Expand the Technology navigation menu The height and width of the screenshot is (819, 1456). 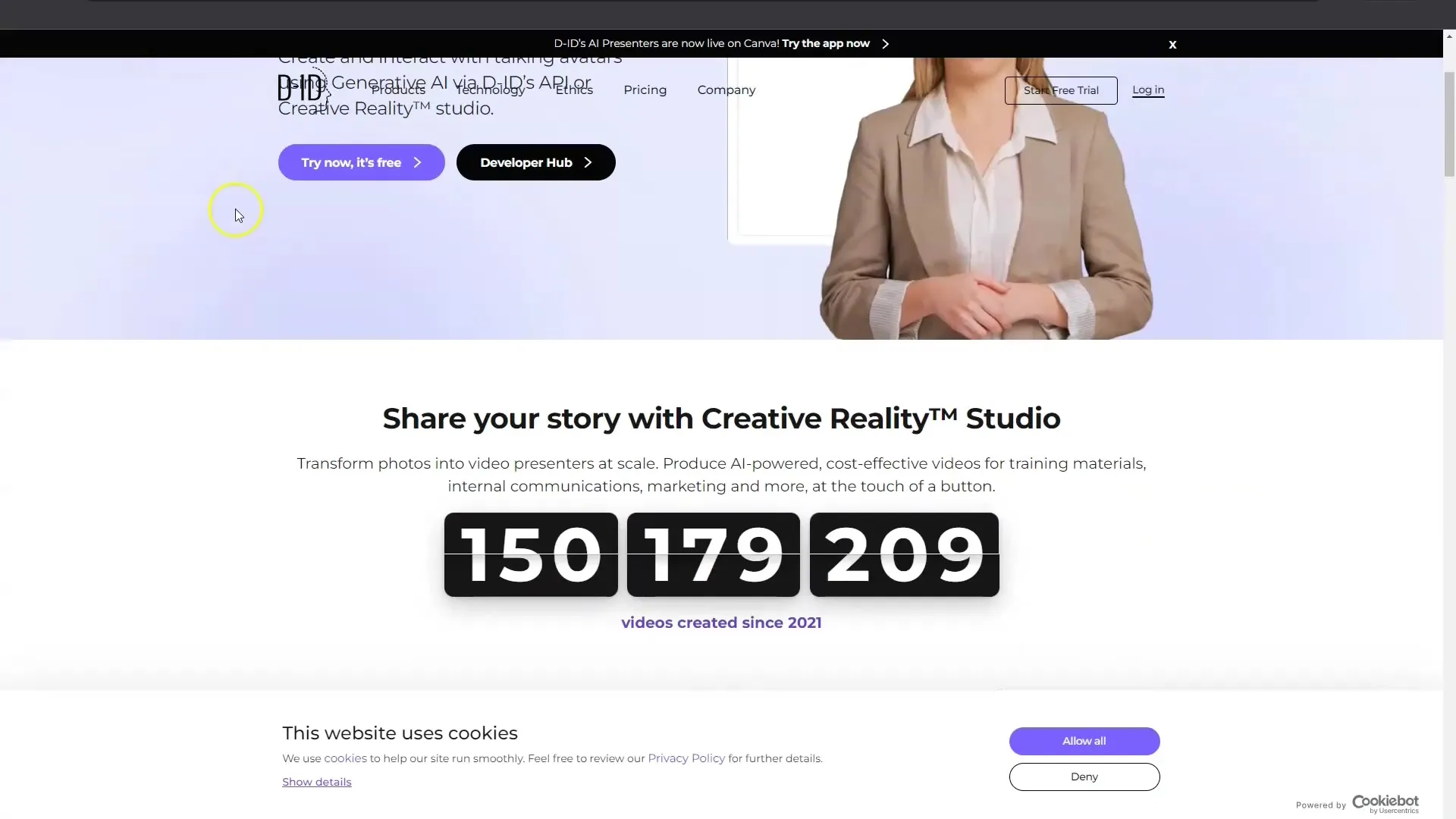coord(488,90)
